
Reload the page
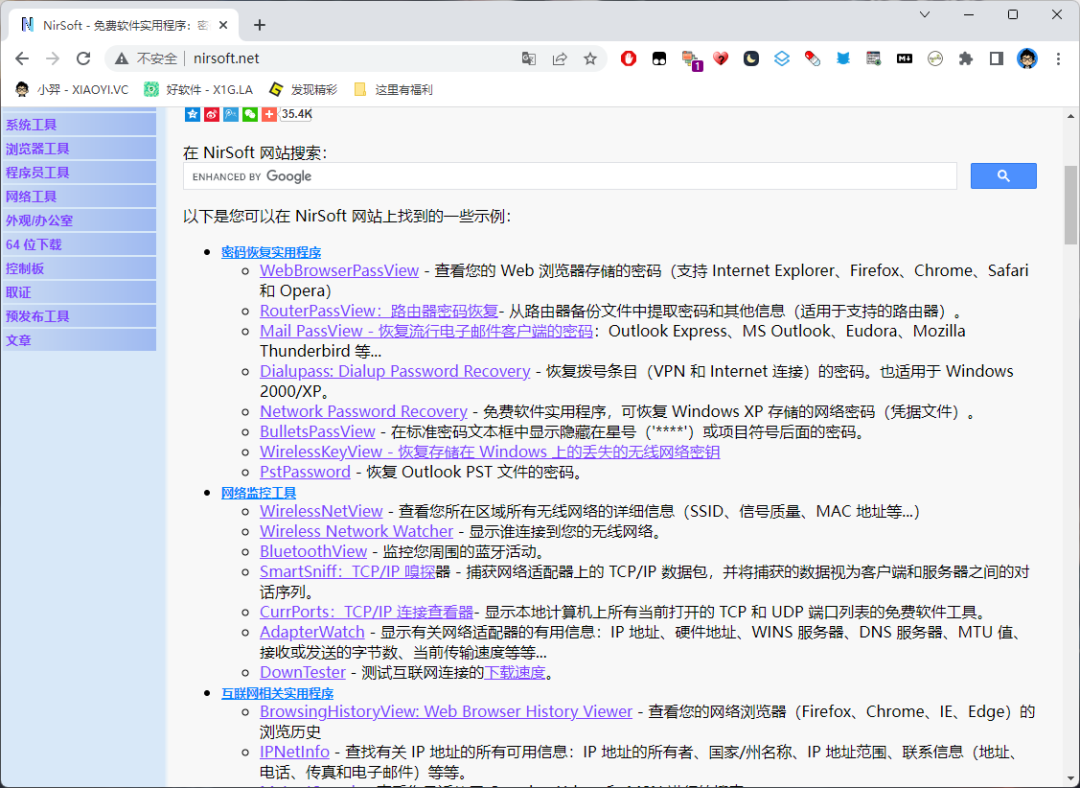tap(84, 59)
